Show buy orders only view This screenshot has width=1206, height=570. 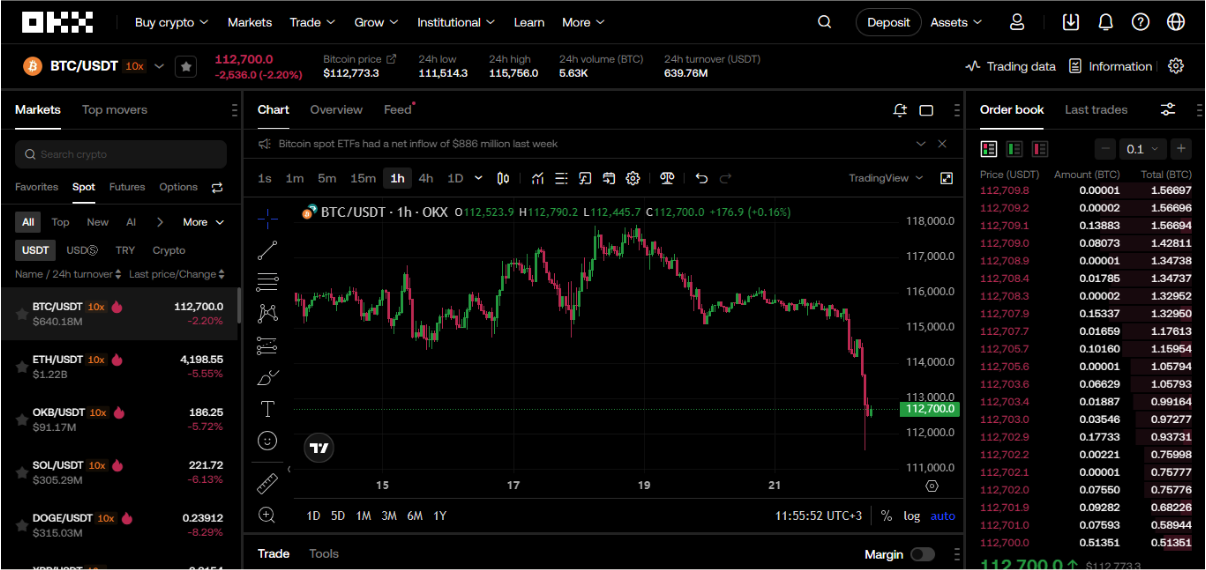click(1014, 149)
